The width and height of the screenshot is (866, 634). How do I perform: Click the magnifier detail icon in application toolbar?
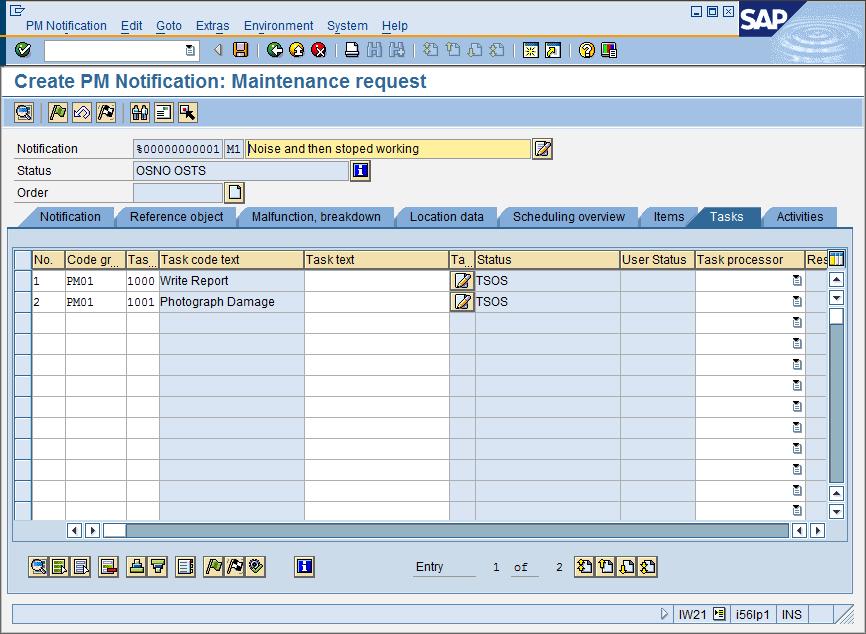point(24,113)
